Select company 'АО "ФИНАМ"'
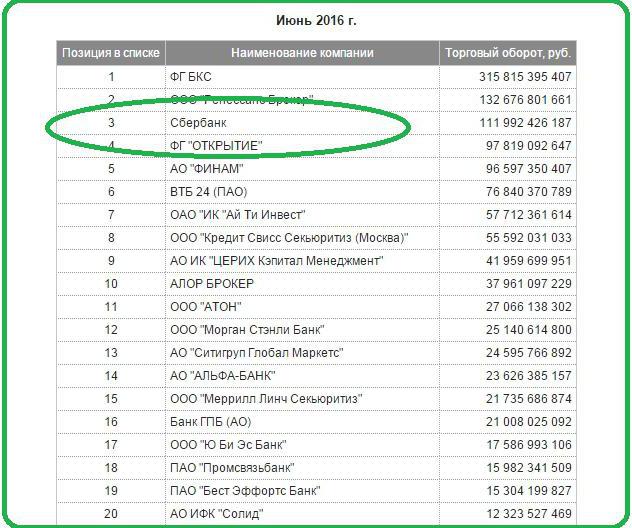This screenshot has height=528, width=632. point(207,168)
